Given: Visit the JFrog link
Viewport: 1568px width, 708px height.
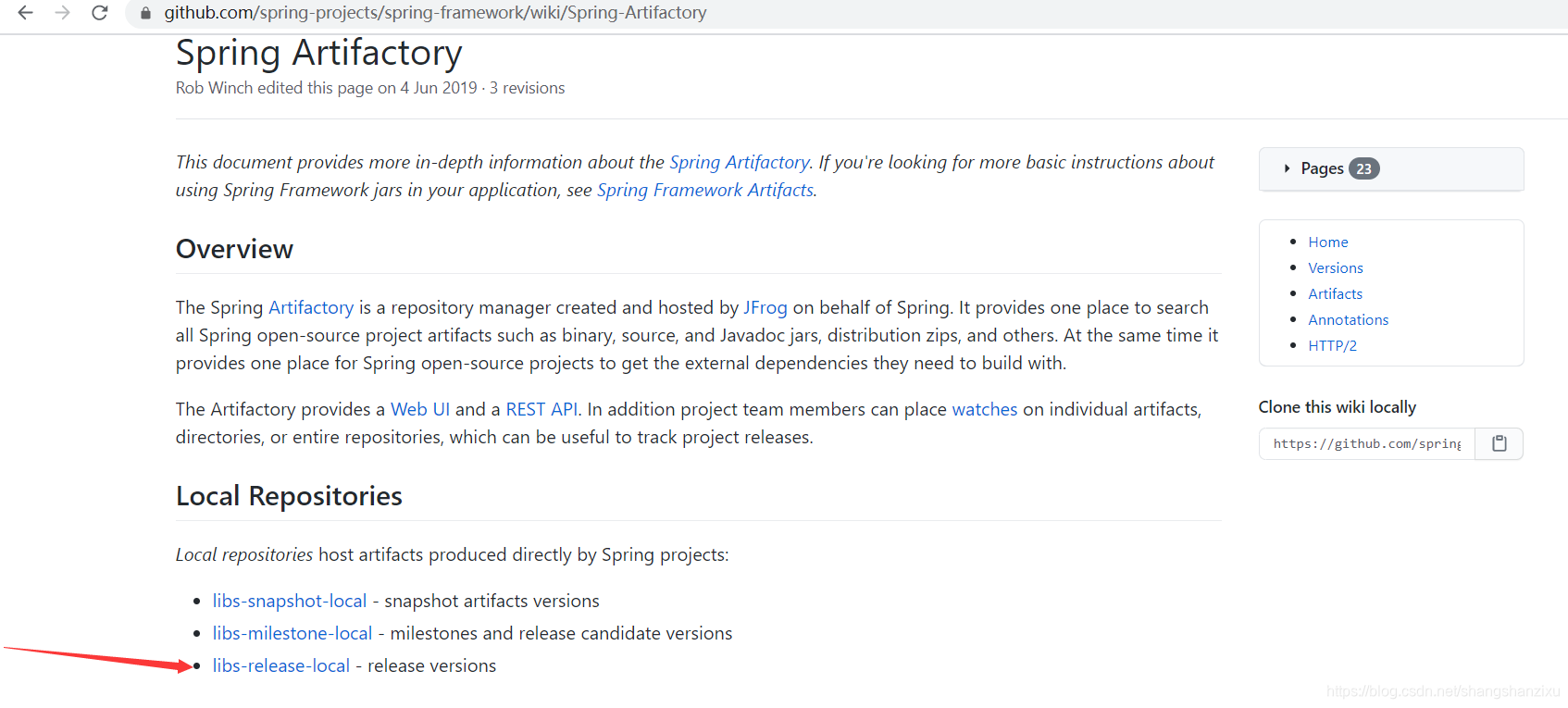Looking at the screenshot, I should [x=765, y=307].
